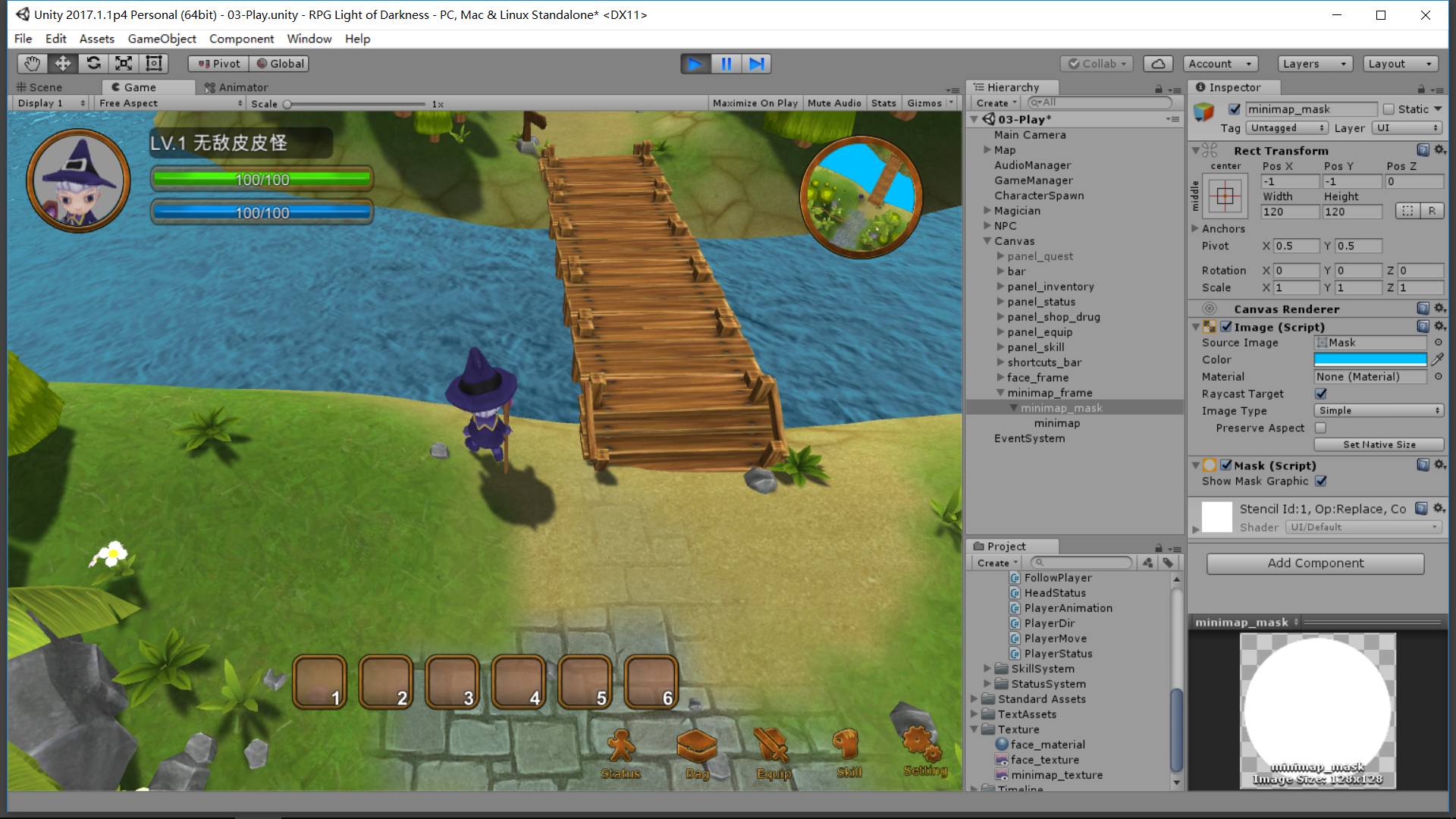This screenshot has width=1456, height=819.
Task: Click the Setting gear in game view
Action: coord(924,752)
